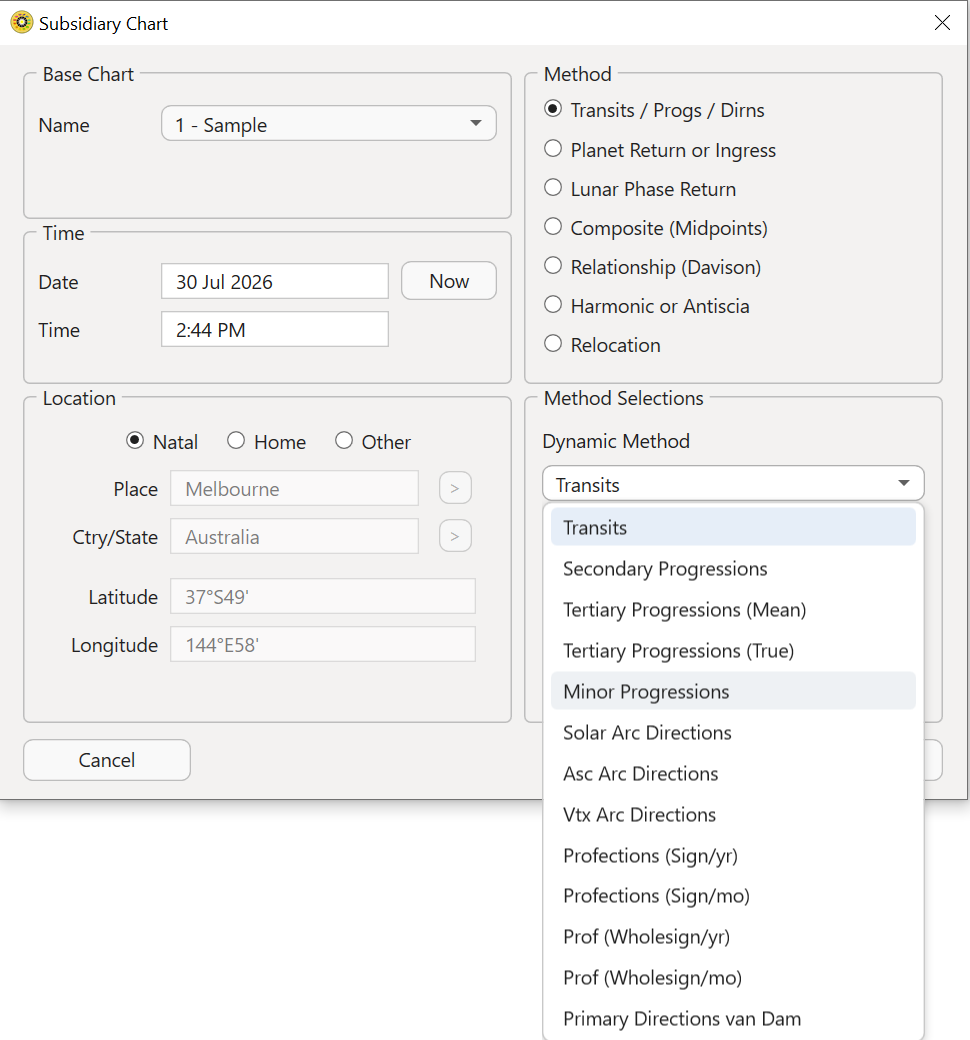Viewport: 970px width, 1040px height.
Task: Select Solar Arc Directions
Action: 733,732
